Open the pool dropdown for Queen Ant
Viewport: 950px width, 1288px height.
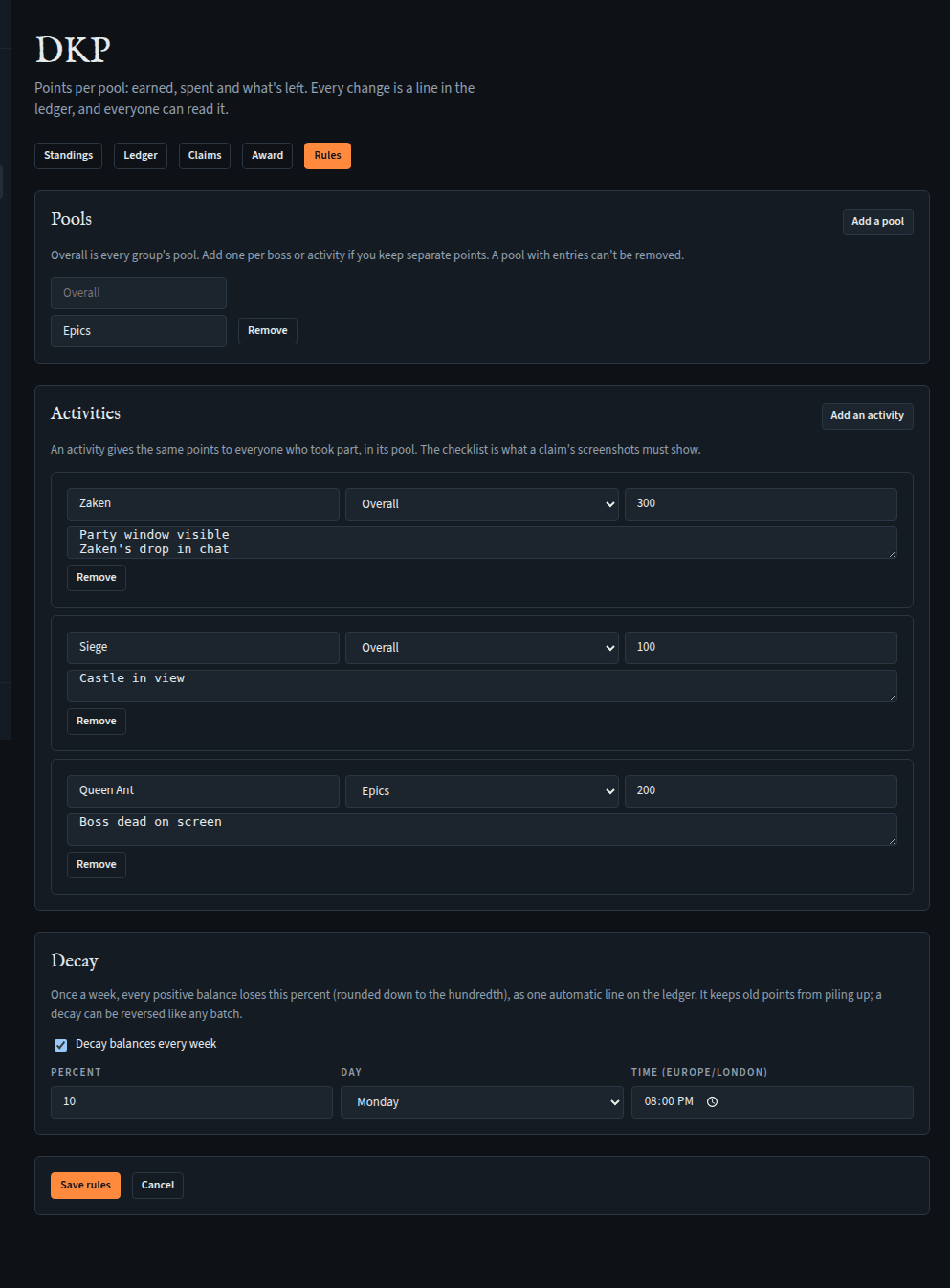pos(482,791)
